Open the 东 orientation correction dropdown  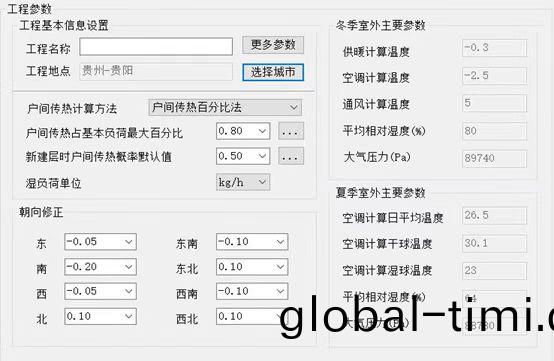(x=100, y=242)
